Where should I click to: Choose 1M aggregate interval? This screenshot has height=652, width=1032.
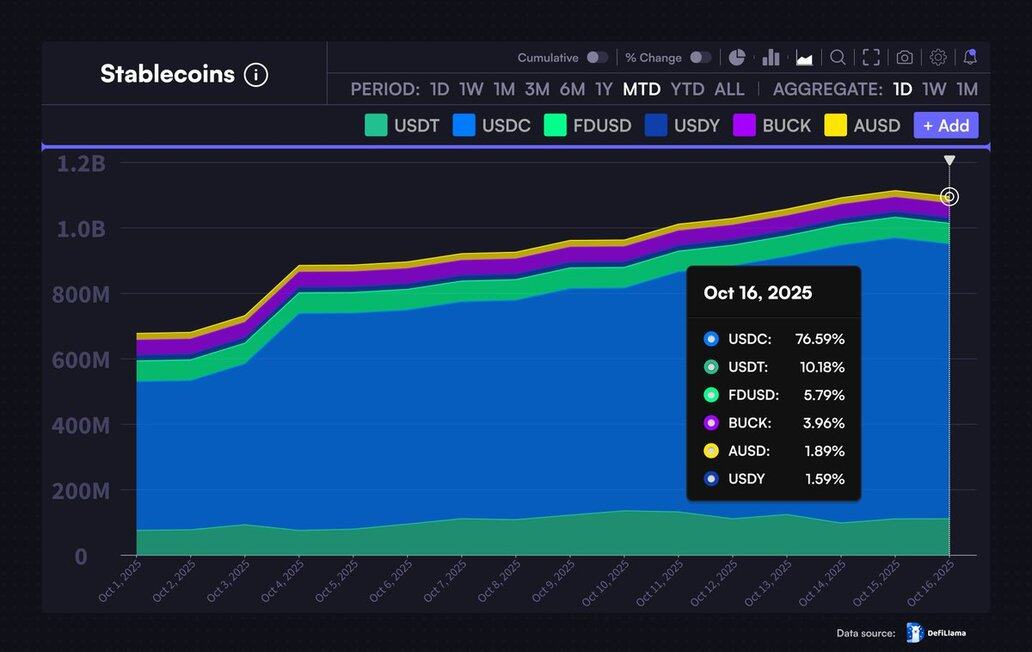966,89
